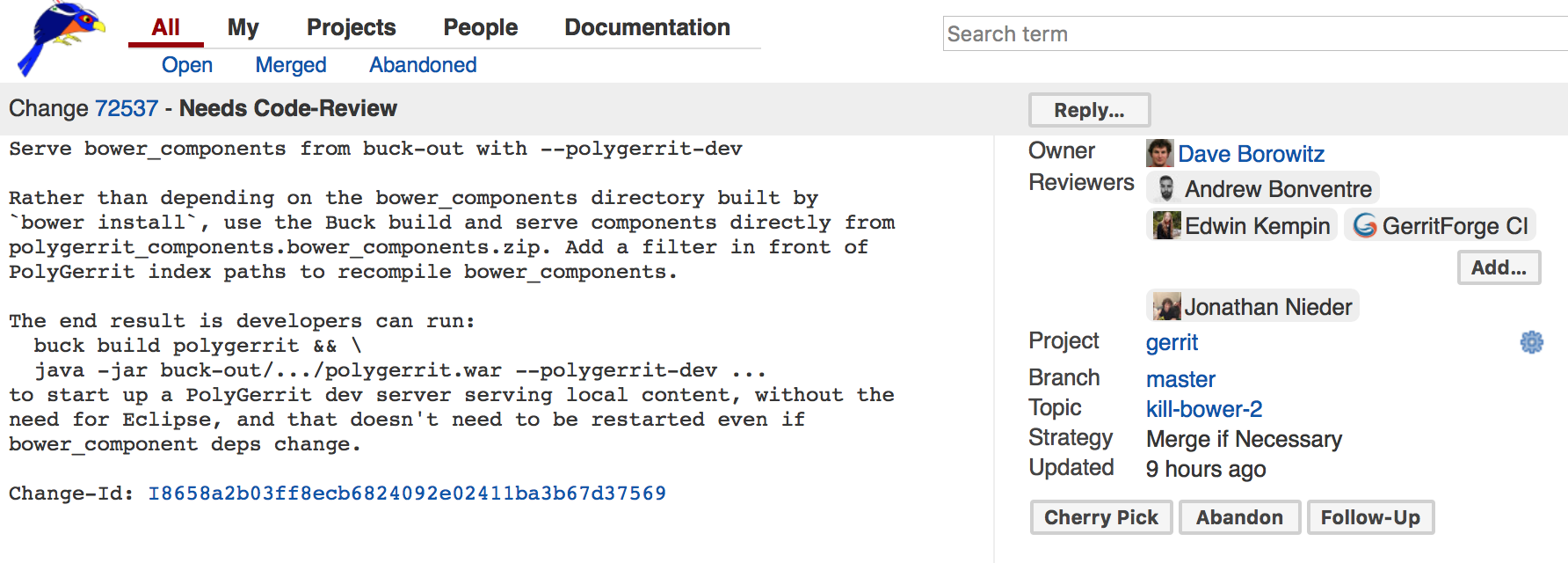Show Open changes list
The width and height of the screenshot is (1568, 563).
186,65
